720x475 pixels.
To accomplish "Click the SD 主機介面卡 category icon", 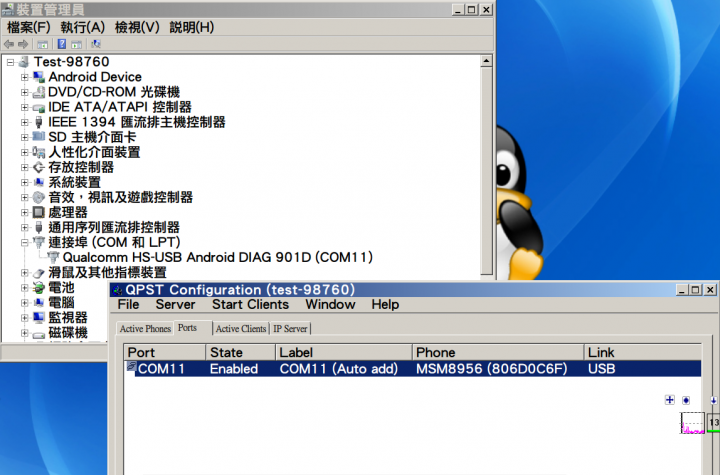I will [39, 137].
